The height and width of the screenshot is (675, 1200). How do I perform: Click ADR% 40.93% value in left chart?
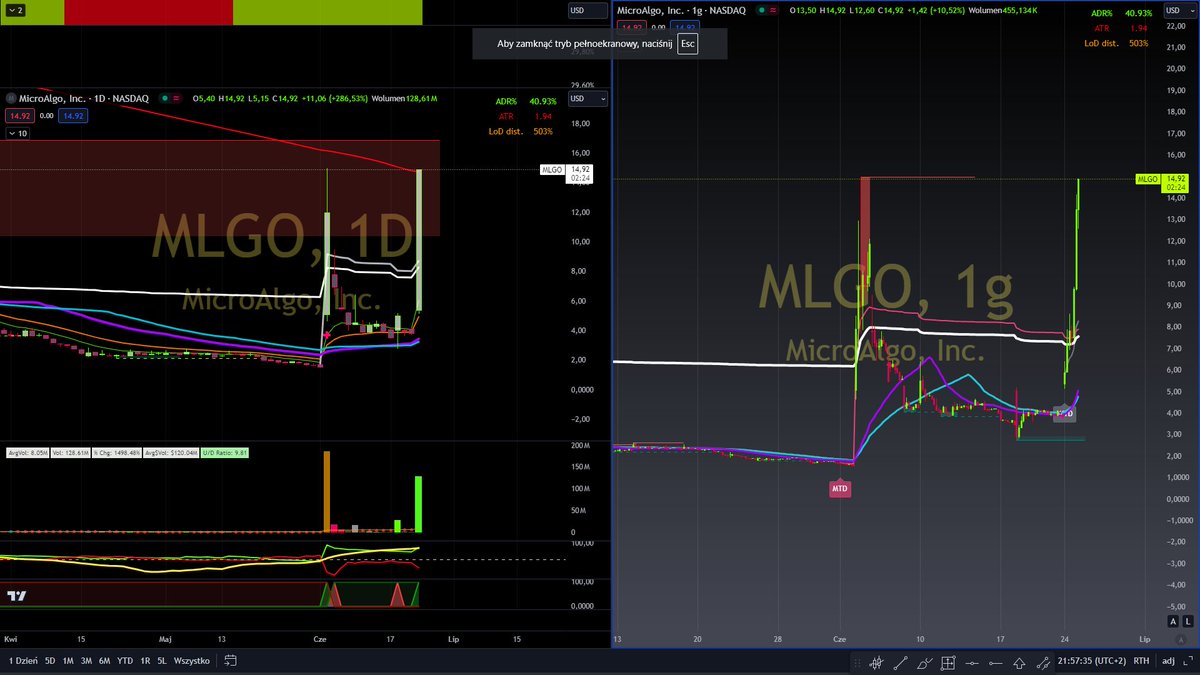(541, 101)
